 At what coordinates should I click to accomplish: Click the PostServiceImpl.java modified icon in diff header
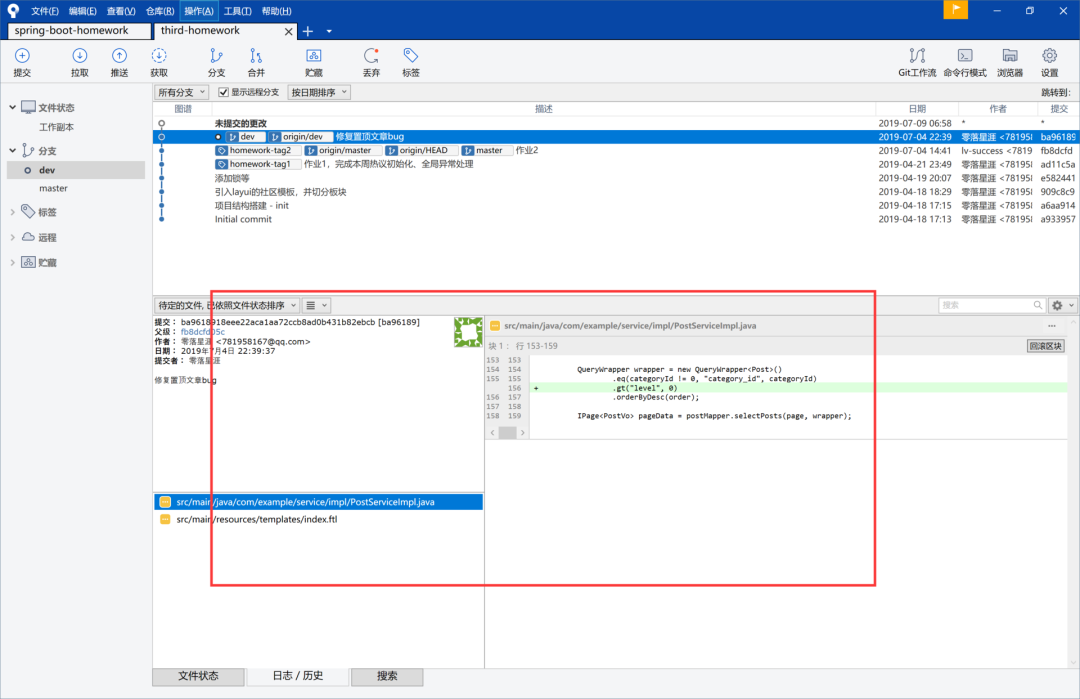tap(495, 326)
